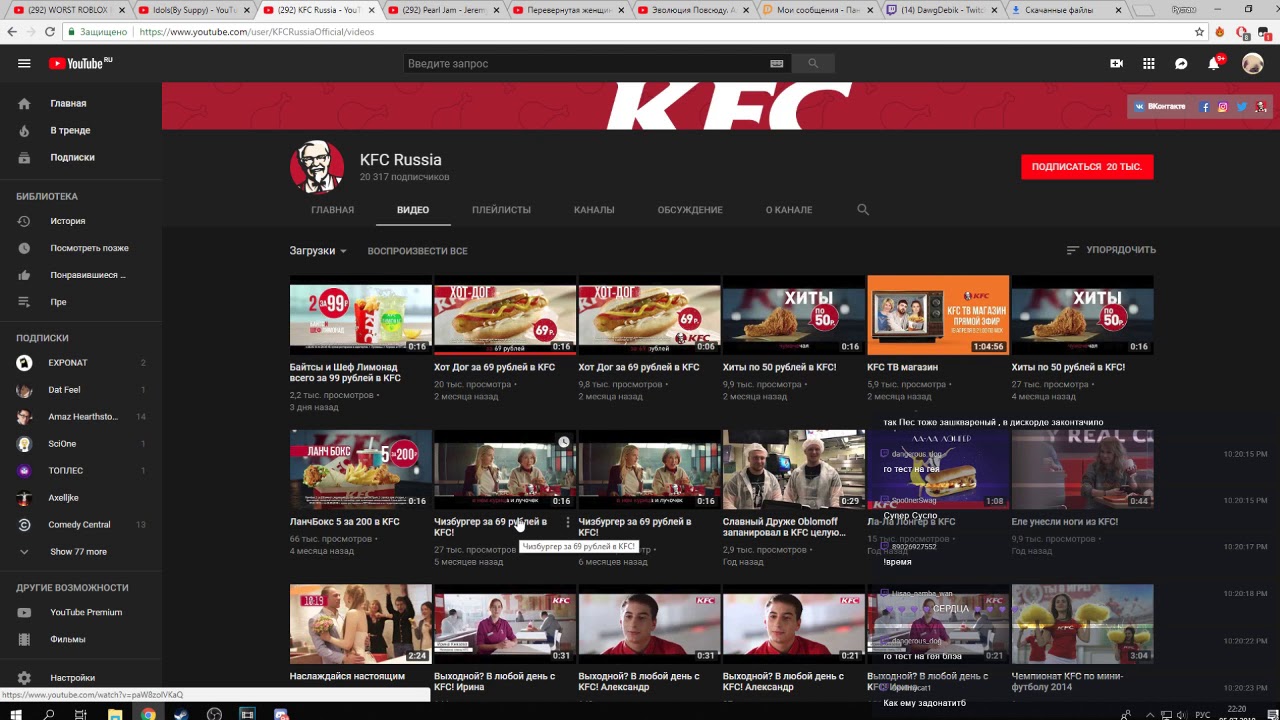Open the Comedy Central subscription channel
Screen dimensions: 1280x720
[x=81, y=524]
